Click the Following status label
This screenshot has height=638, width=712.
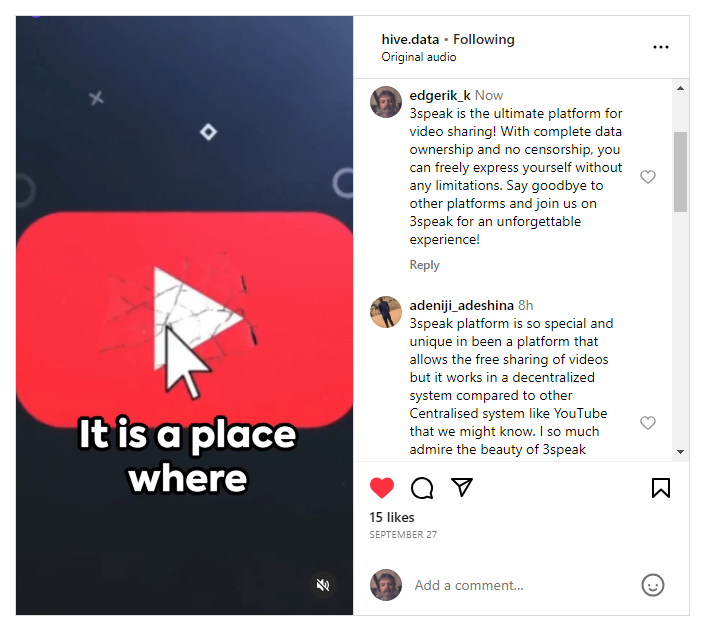484,40
